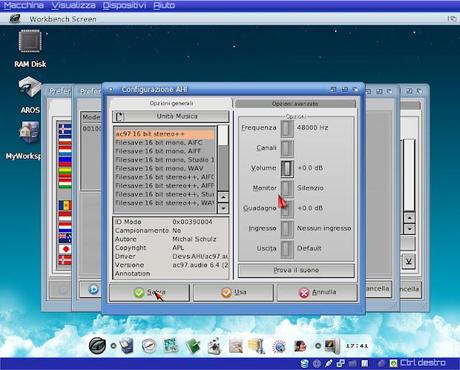
Task: Click the scroll-up arrow in the rightmost background window
Action: click(x=409, y=218)
